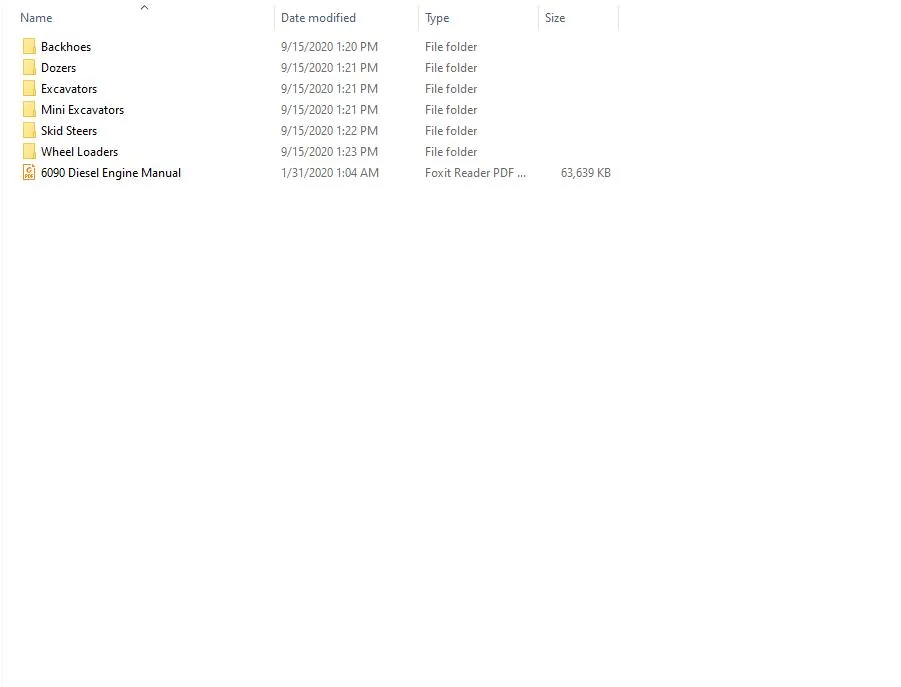901x687 pixels.
Task: Click the Foxit Reader PDF type cell
Action: point(475,173)
